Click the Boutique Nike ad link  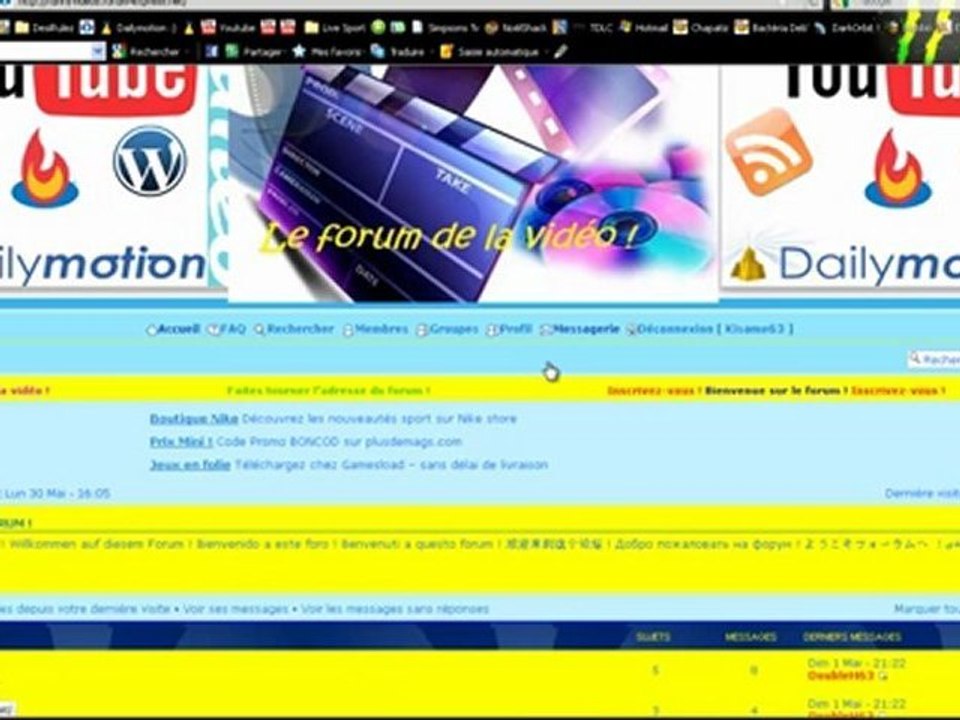[x=193, y=419]
